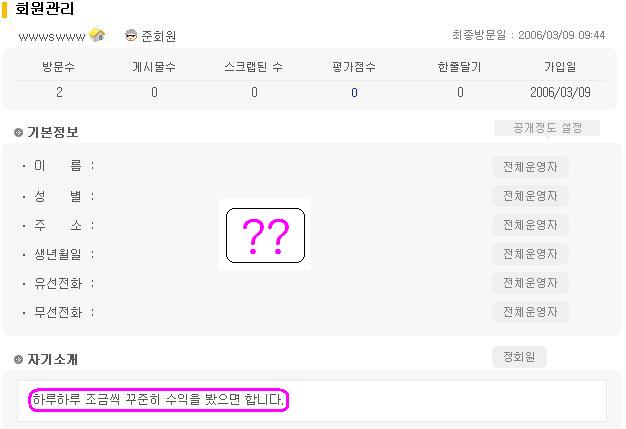Open the 기본정보 section bullet icon
Screen dimensions: 626x429
(x=18, y=132)
